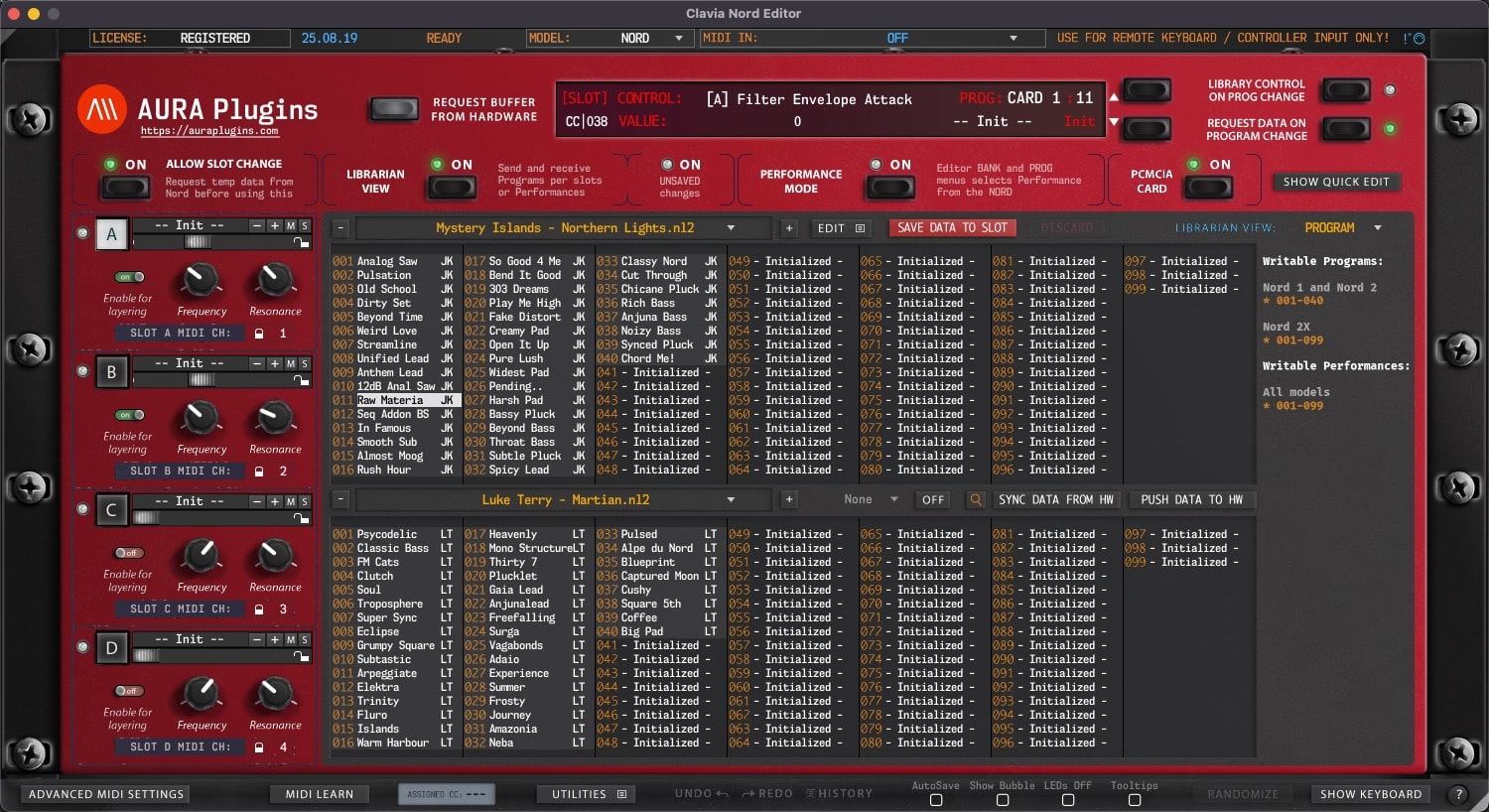Click the Slot A mute M button
1489x812 pixels.
(291, 226)
